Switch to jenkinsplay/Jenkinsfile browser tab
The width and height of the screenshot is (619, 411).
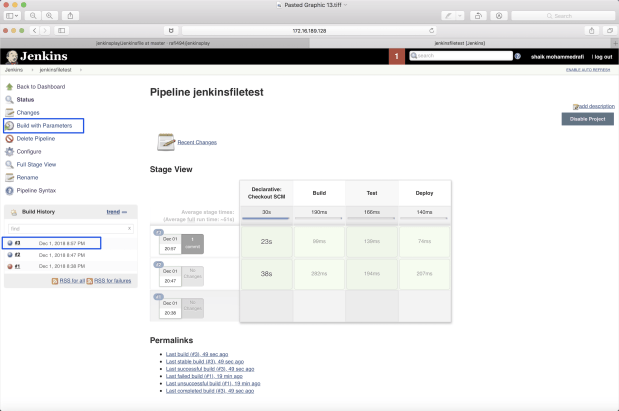click(x=153, y=43)
